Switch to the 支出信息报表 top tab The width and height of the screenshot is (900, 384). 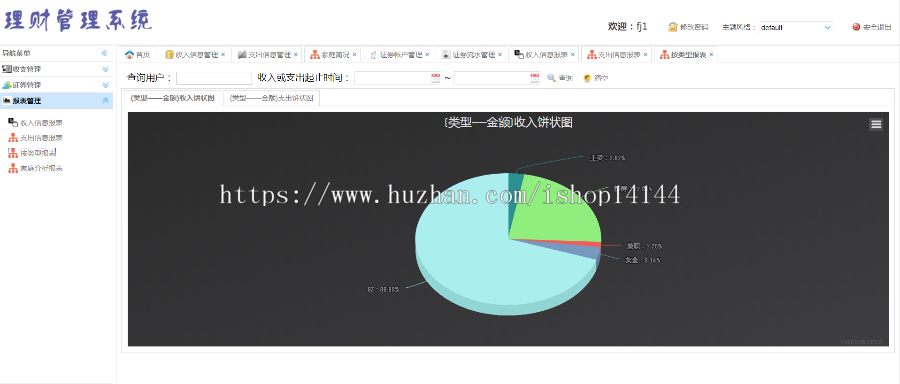(614, 55)
